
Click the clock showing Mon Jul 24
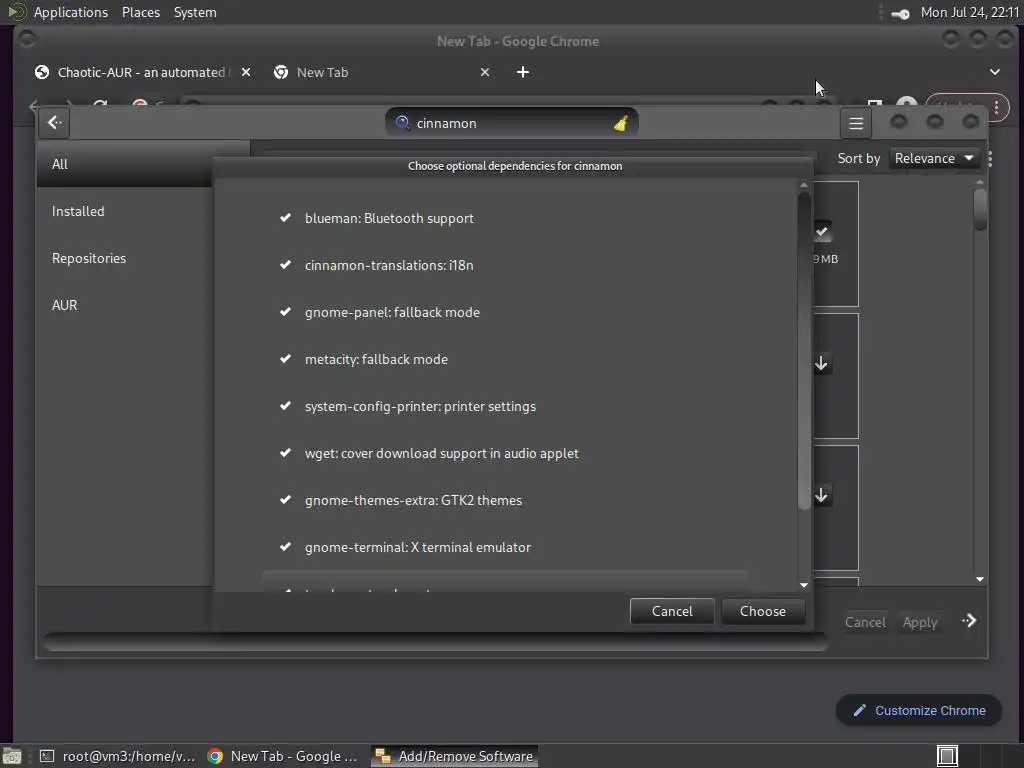point(969,12)
